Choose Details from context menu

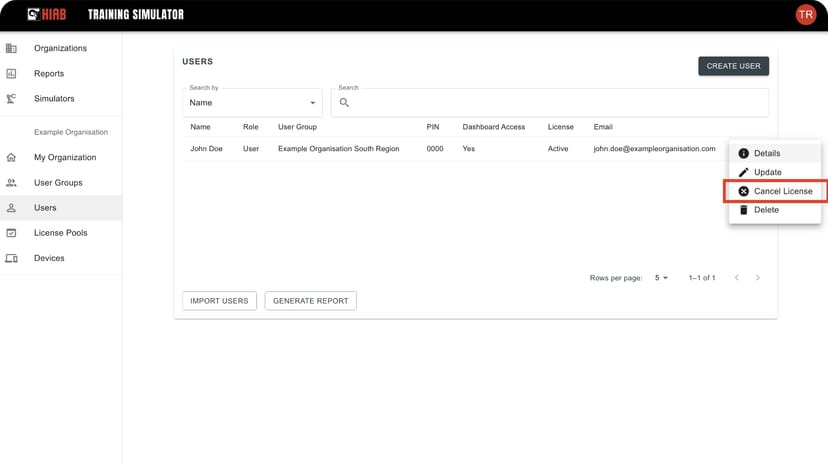775,153
